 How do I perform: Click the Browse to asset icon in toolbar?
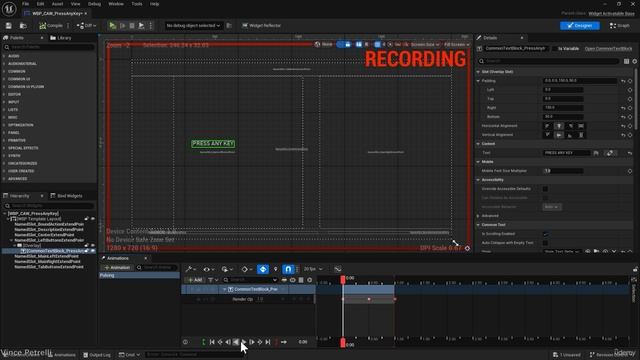[23, 26]
